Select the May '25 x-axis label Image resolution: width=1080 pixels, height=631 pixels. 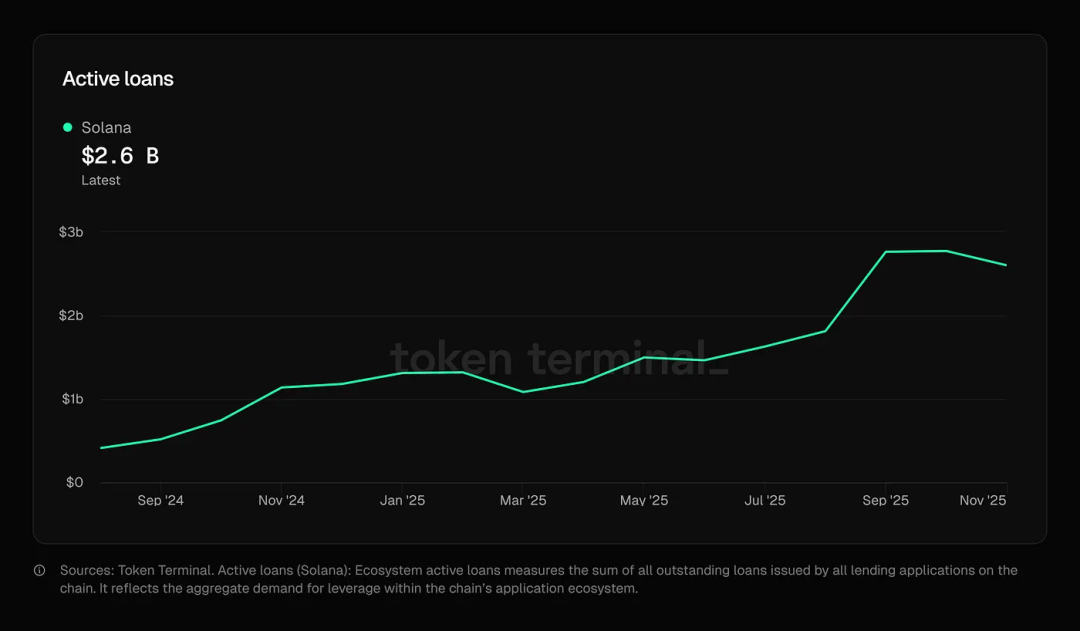644,500
